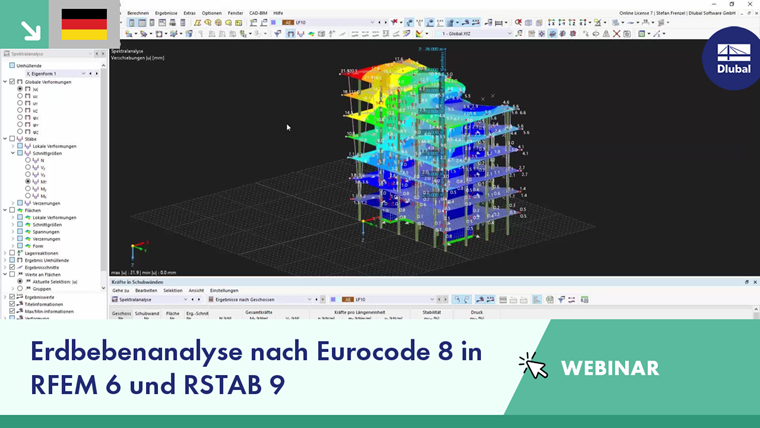Select the ux deformation radio button
This screenshot has height=428, width=760.
point(20,96)
